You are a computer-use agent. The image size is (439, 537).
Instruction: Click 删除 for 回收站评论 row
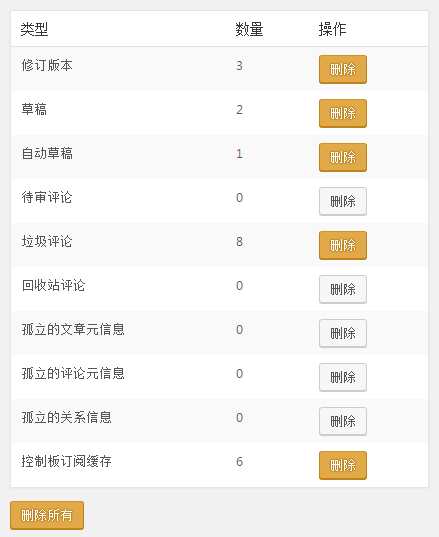click(x=343, y=289)
